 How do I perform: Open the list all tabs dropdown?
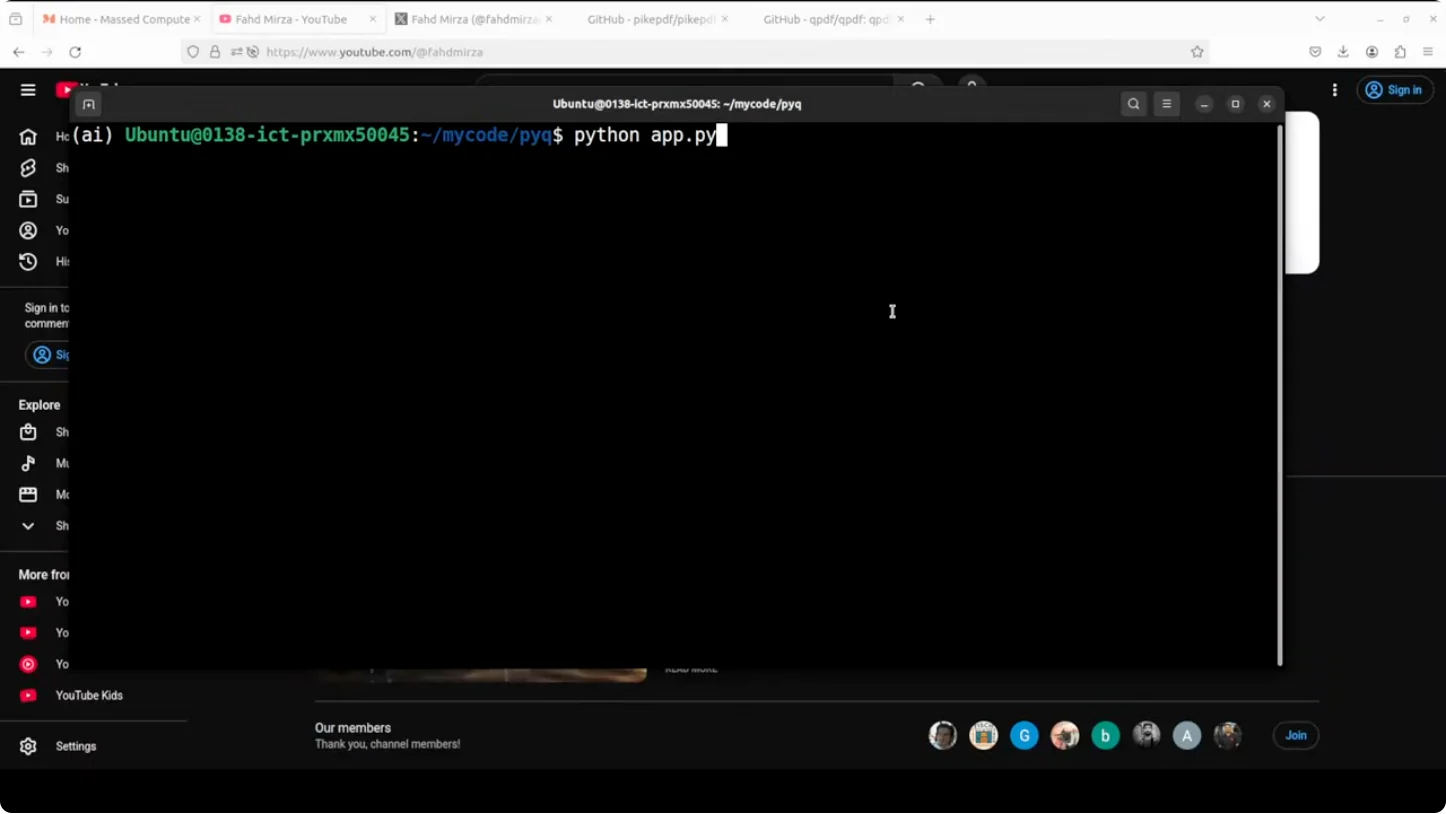click(x=1319, y=19)
